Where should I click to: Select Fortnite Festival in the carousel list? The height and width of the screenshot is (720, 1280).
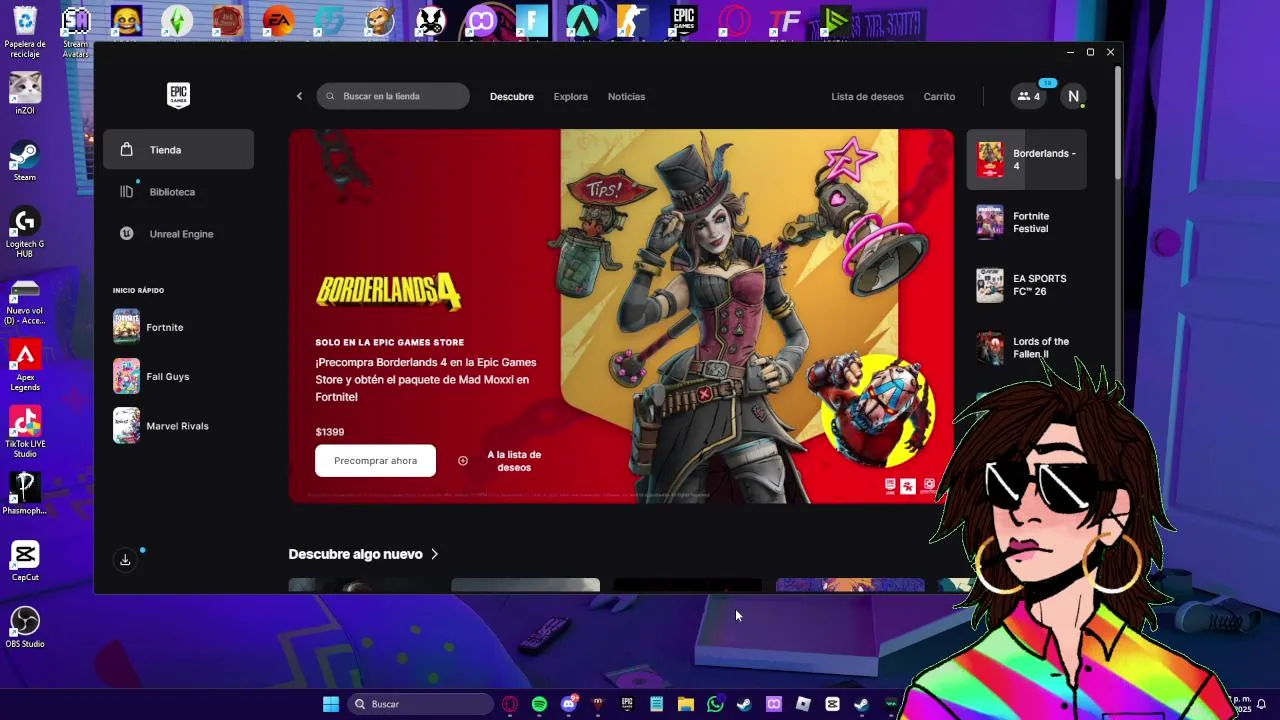1026,222
